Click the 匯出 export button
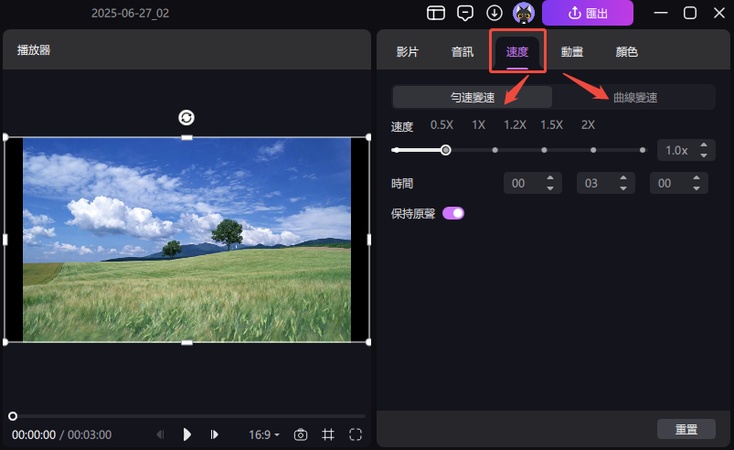 pos(587,13)
